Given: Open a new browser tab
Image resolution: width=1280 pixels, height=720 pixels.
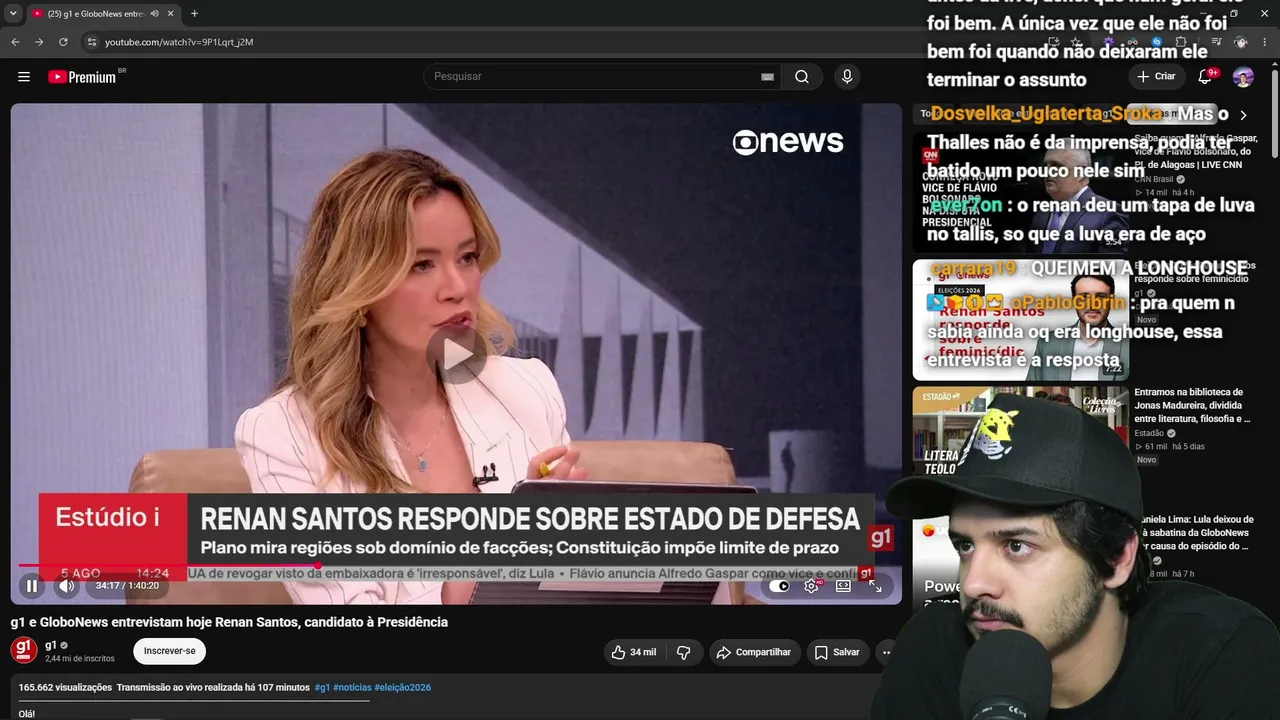Looking at the screenshot, I should (x=194, y=13).
